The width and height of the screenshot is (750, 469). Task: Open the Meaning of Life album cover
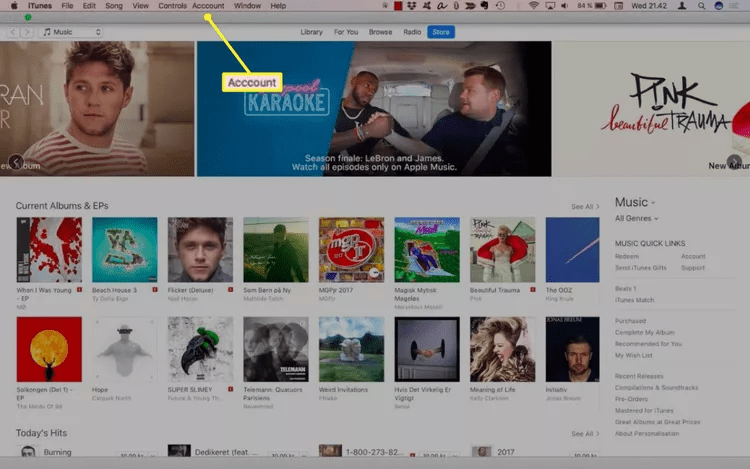pos(502,349)
